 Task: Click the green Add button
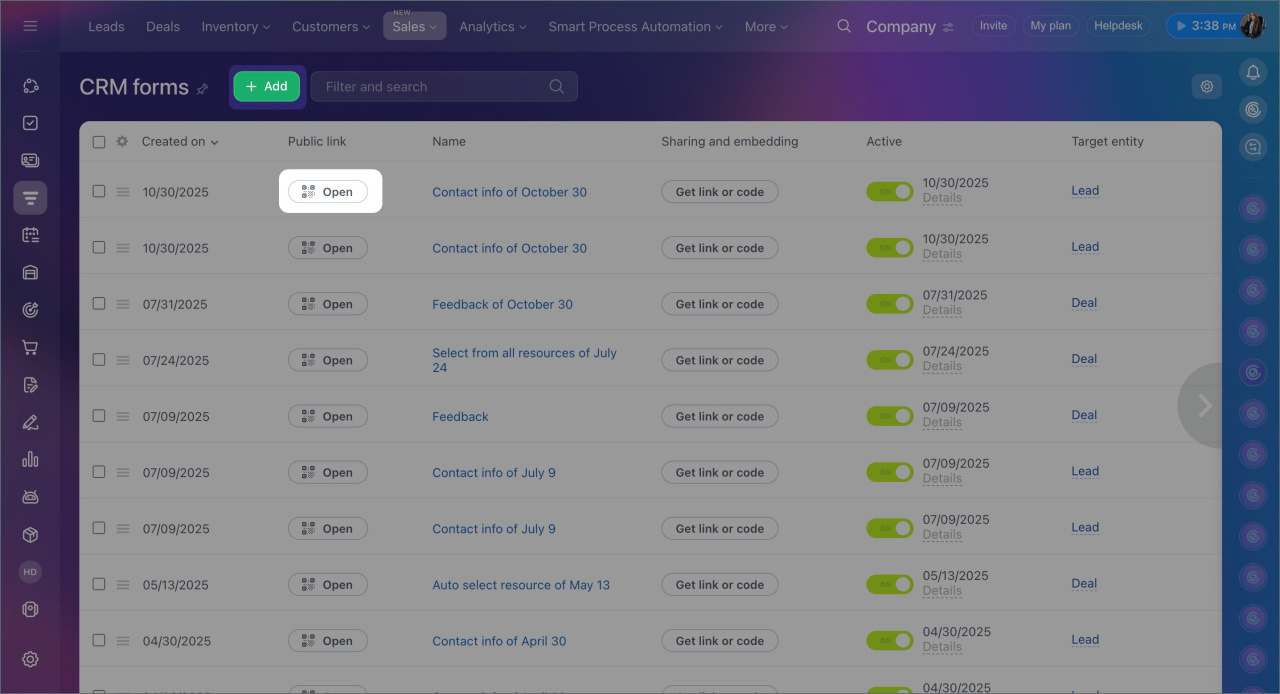[266, 87]
